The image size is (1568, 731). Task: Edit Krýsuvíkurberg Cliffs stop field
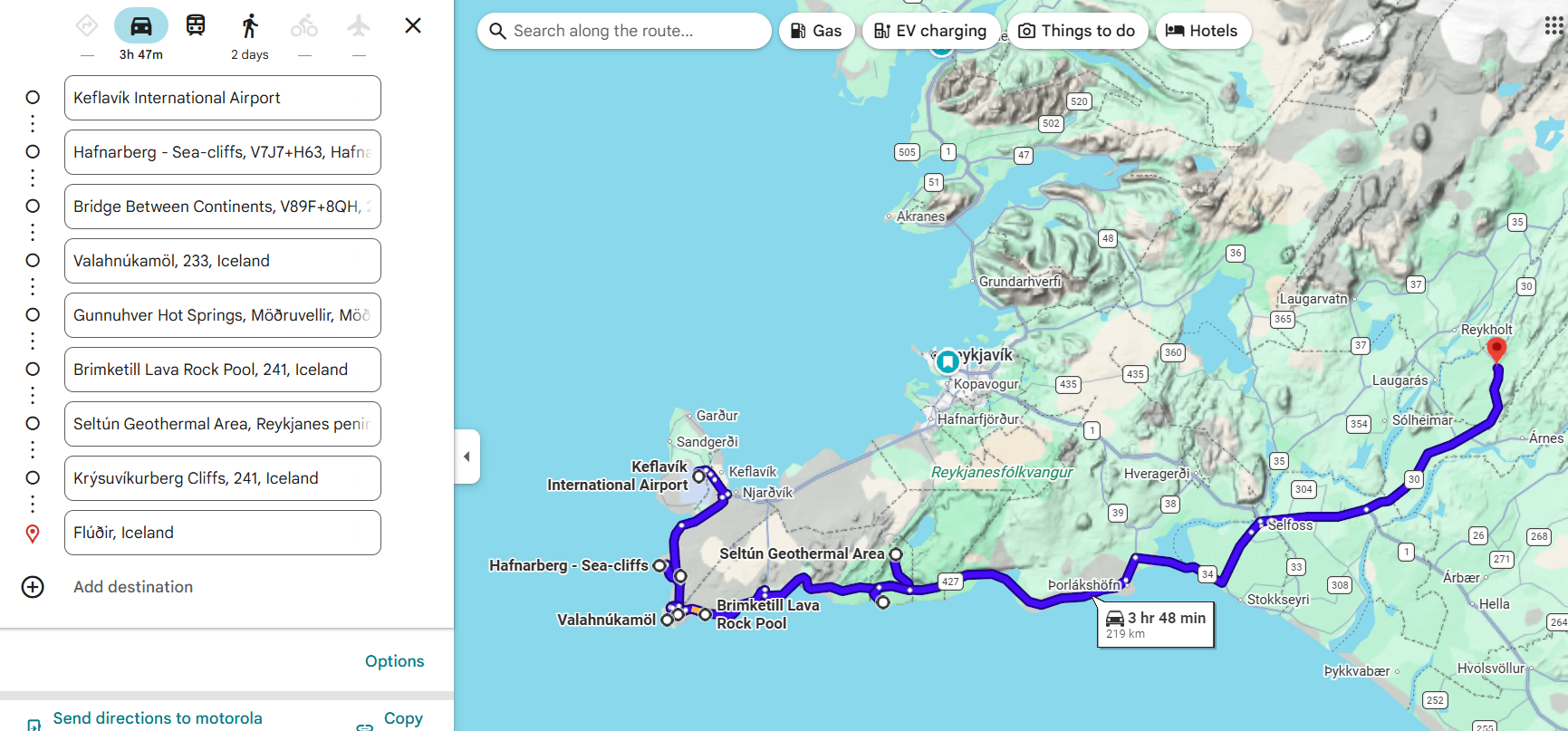(x=223, y=478)
